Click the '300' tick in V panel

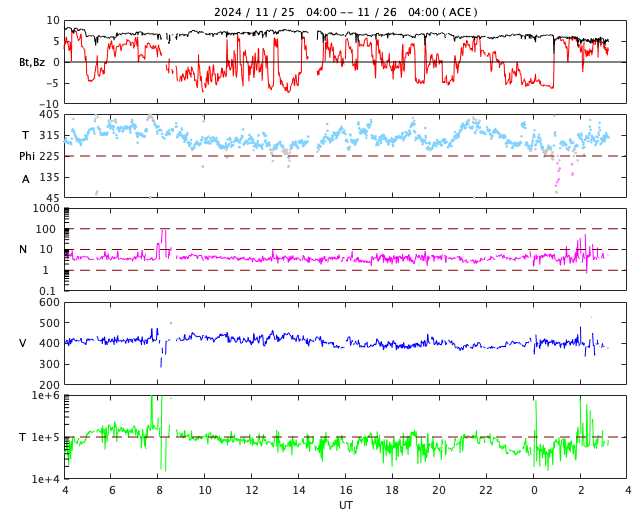pyautogui.click(x=49, y=364)
